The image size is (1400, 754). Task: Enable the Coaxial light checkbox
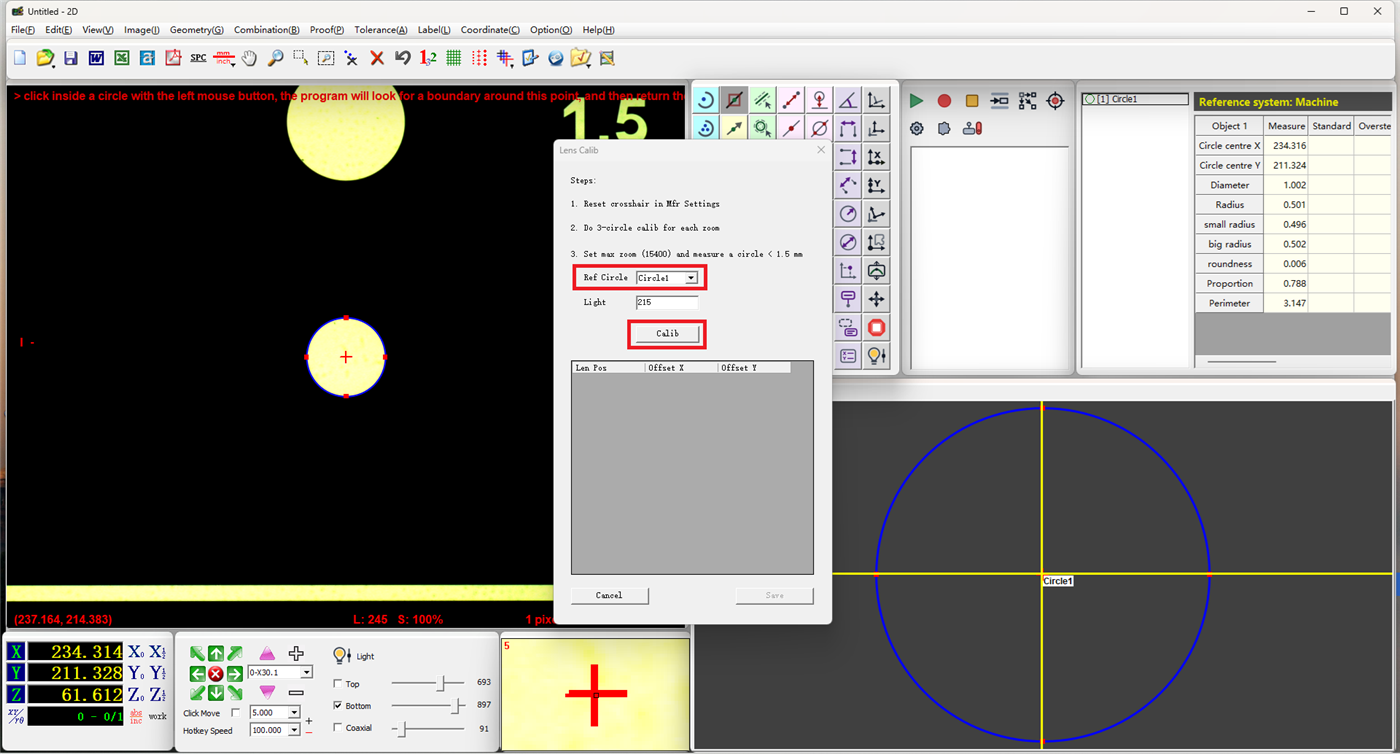coord(337,728)
